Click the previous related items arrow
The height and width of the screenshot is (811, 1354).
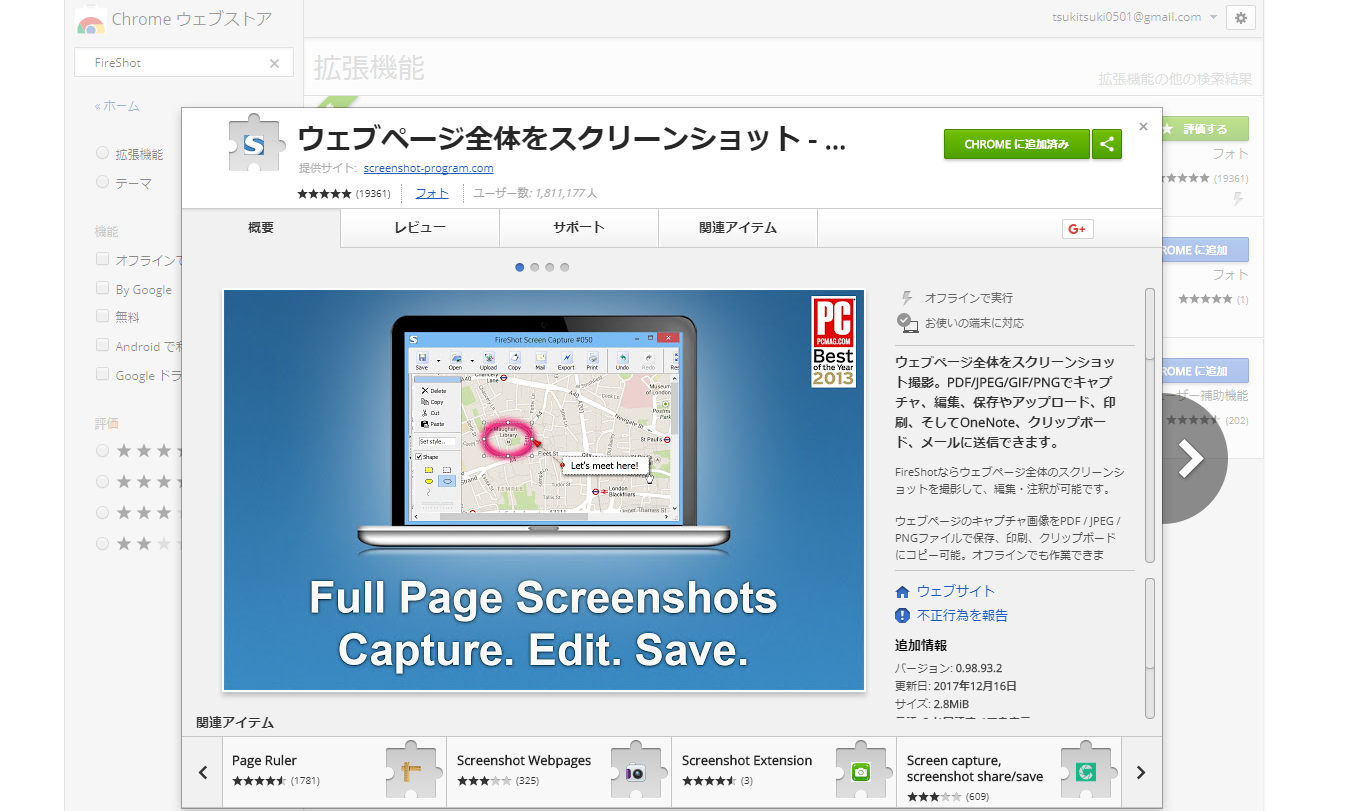click(x=202, y=772)
